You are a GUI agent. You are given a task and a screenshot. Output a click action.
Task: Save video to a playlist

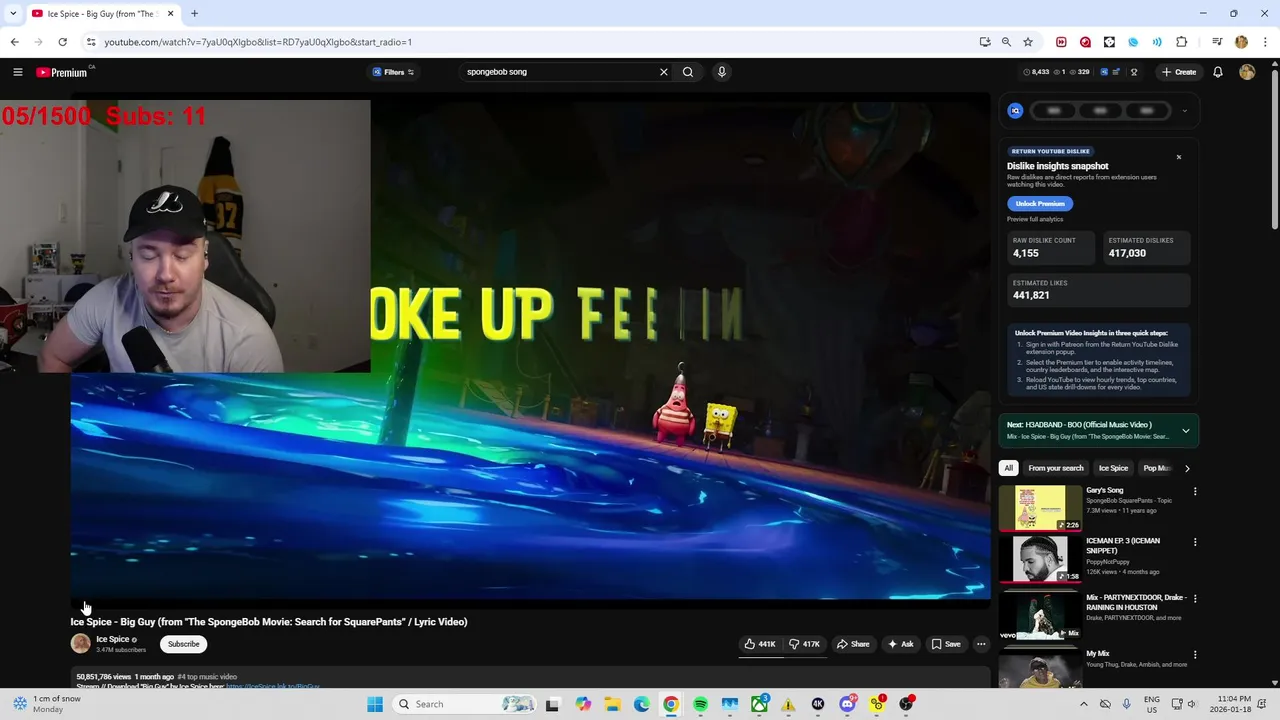(946, 644)
